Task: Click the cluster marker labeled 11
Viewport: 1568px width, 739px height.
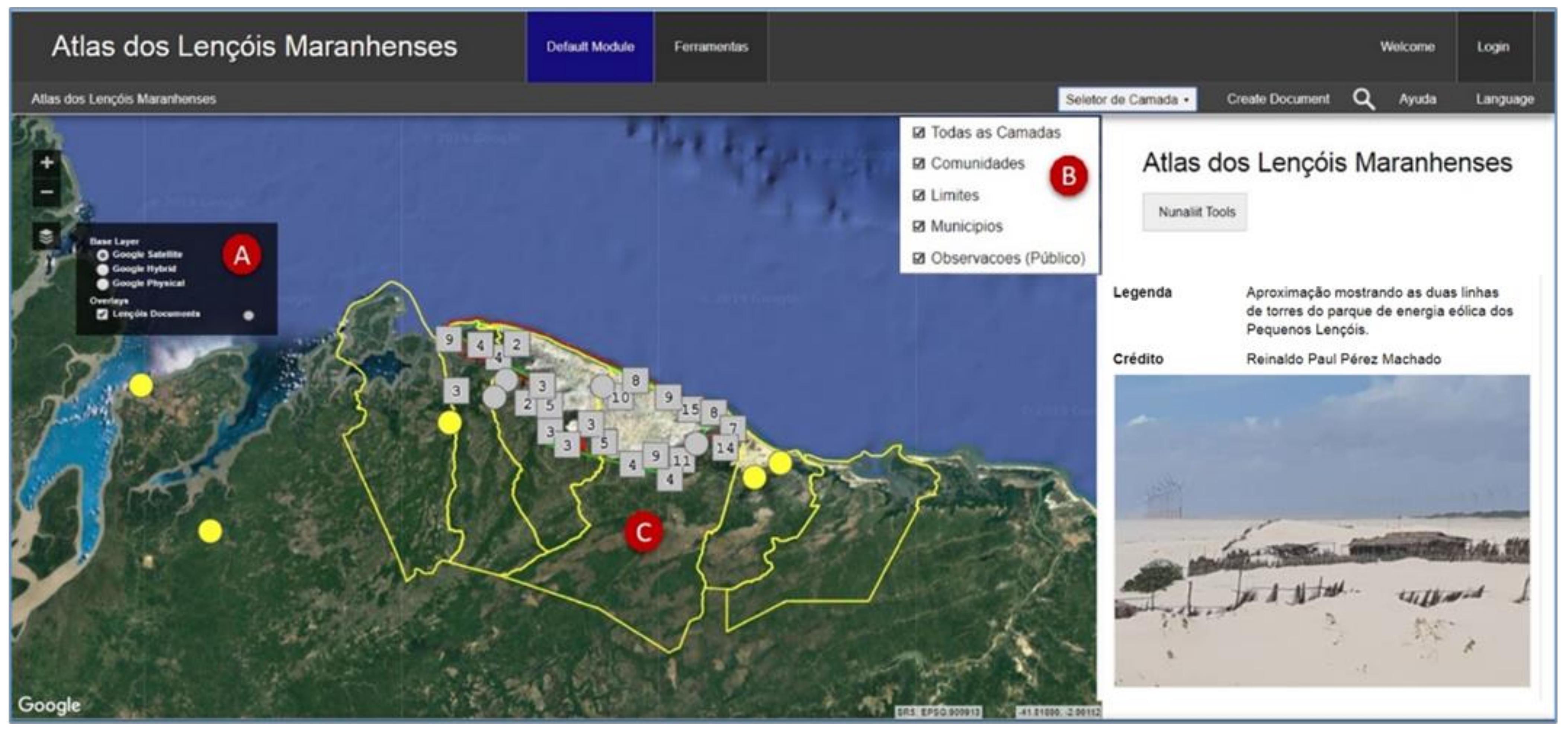Action: [682, 461]
